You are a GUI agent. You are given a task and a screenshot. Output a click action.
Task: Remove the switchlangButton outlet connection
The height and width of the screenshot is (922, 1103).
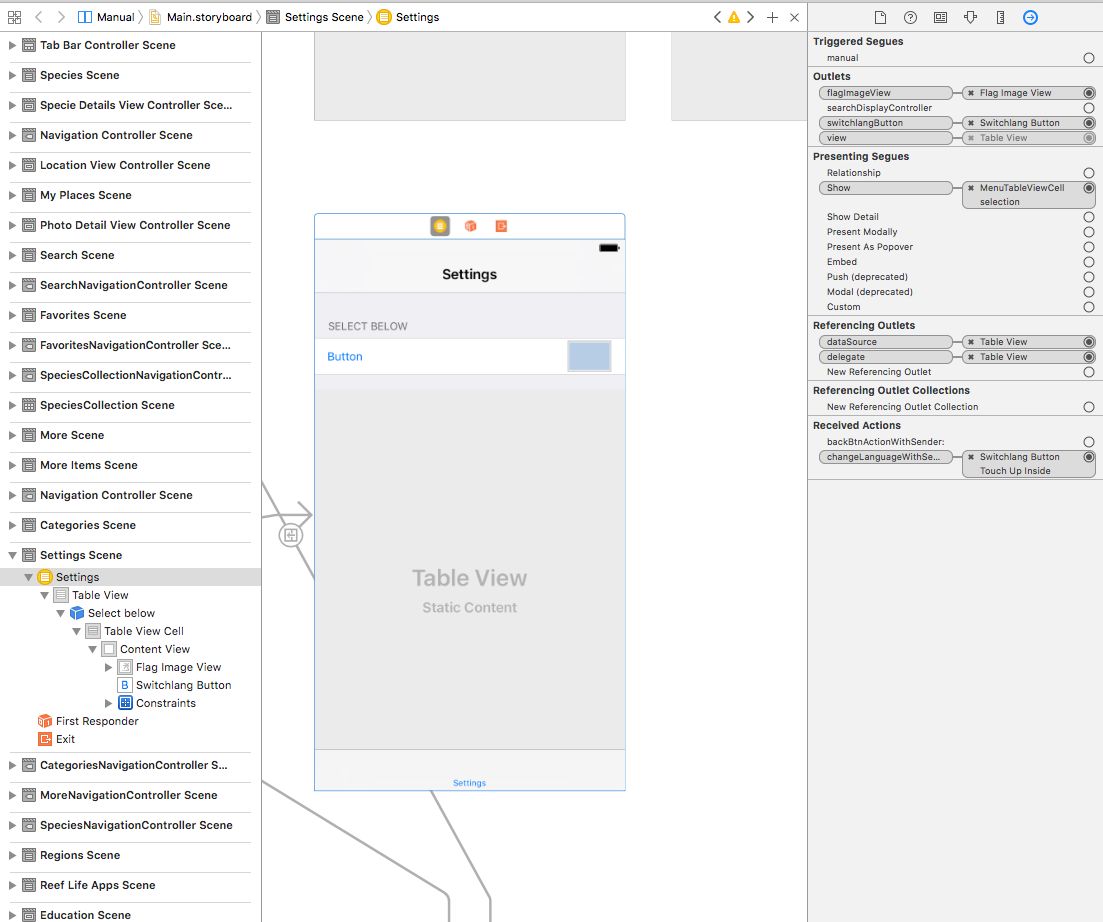971,123
